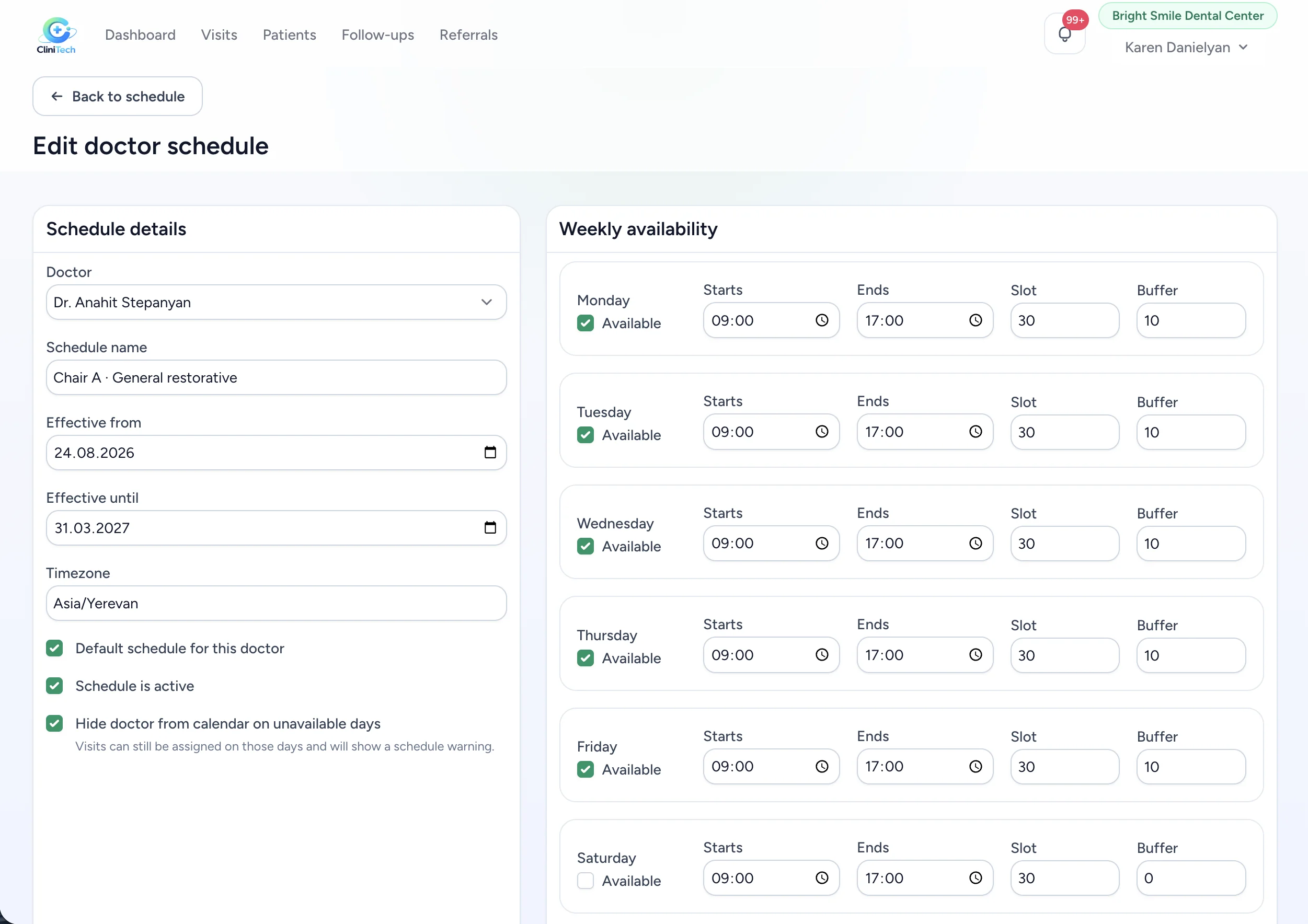Screen dimensions: 1308x924
Task: Navigate to Referrals
Action: pyautogui.click(x=468, y=34)
